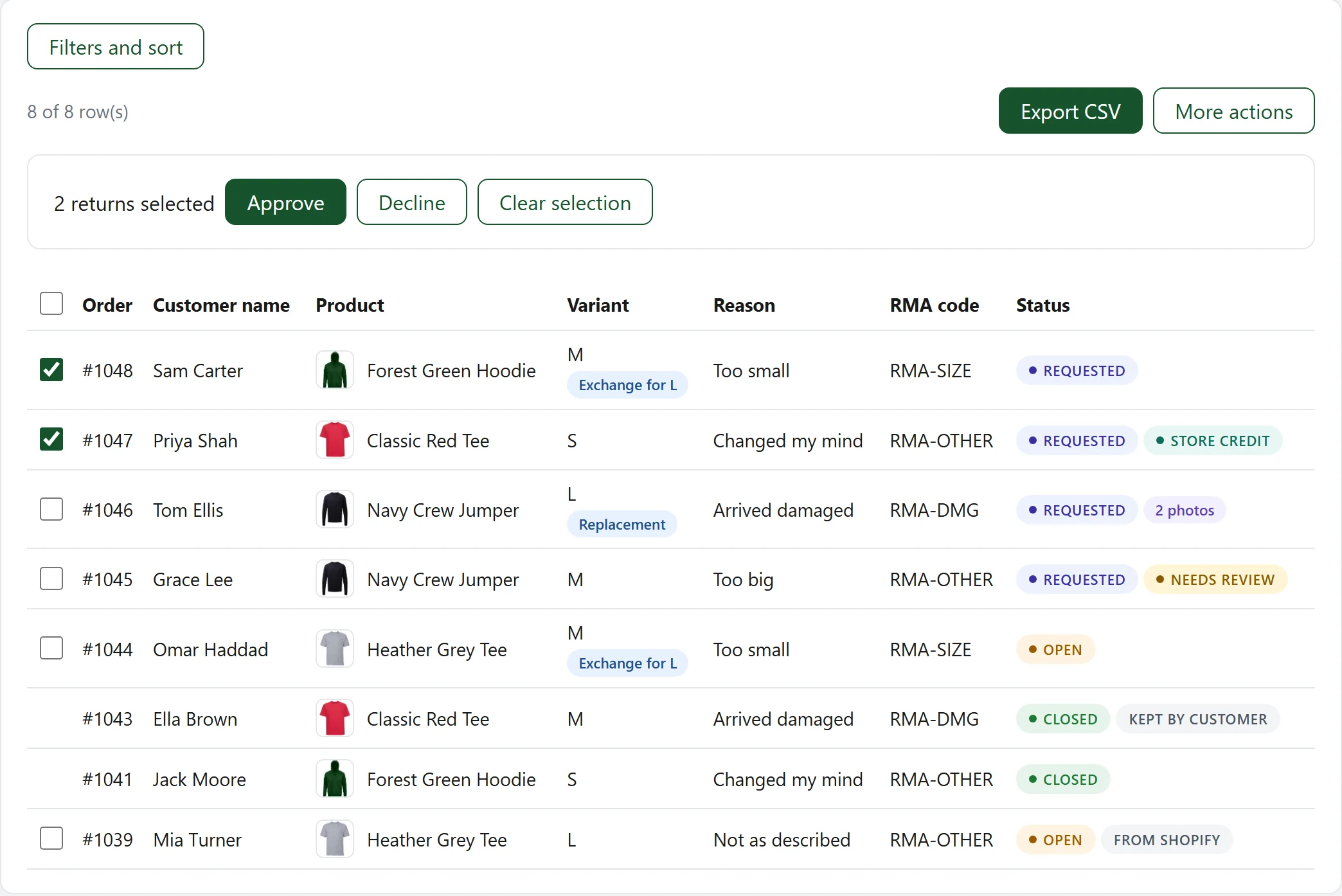Click the Export CSV button
The width and height of the screenshot is (1342, 896).
(1071, 111)
